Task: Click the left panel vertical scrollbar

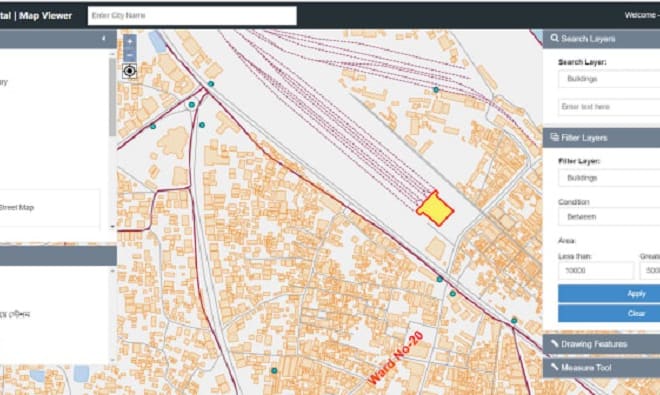Action: tap(112, 97)
